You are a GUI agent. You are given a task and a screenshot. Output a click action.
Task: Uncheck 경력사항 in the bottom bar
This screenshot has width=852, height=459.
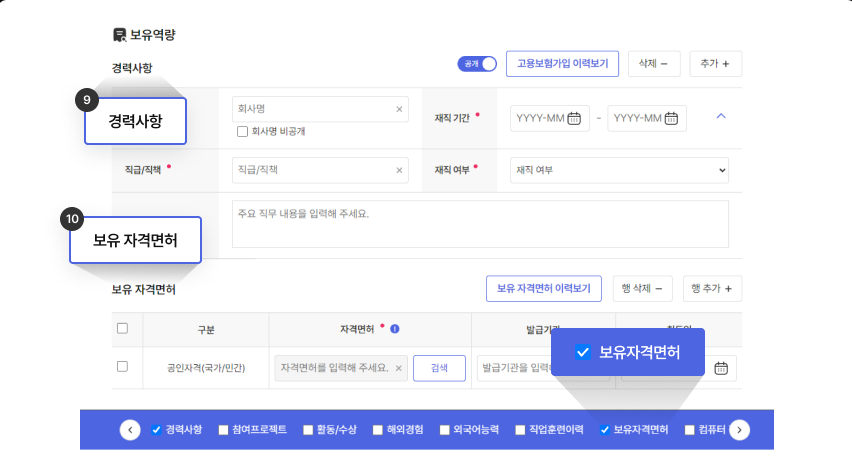156,430
